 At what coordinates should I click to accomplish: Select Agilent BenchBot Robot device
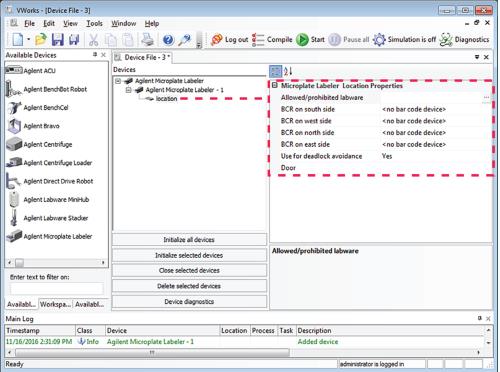47,89
